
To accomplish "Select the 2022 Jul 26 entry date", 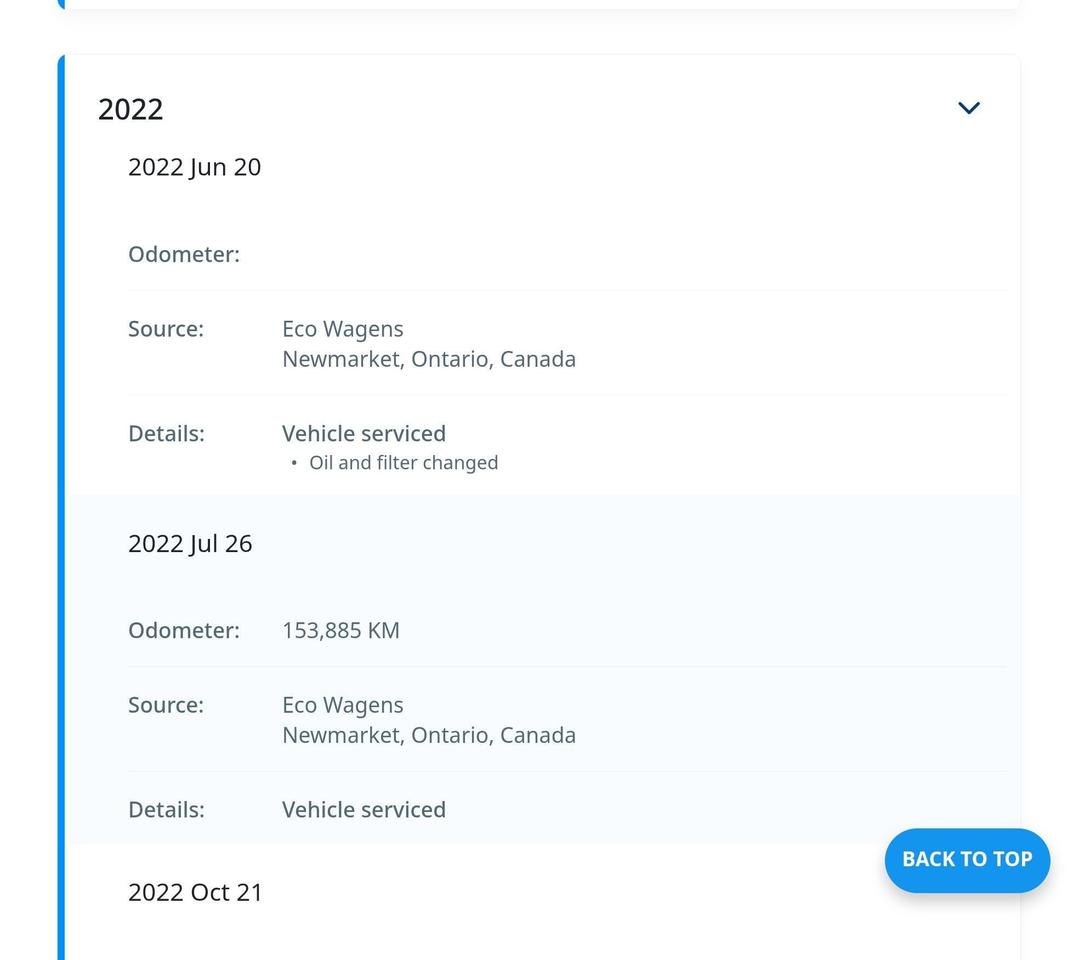I will (190, 543).
